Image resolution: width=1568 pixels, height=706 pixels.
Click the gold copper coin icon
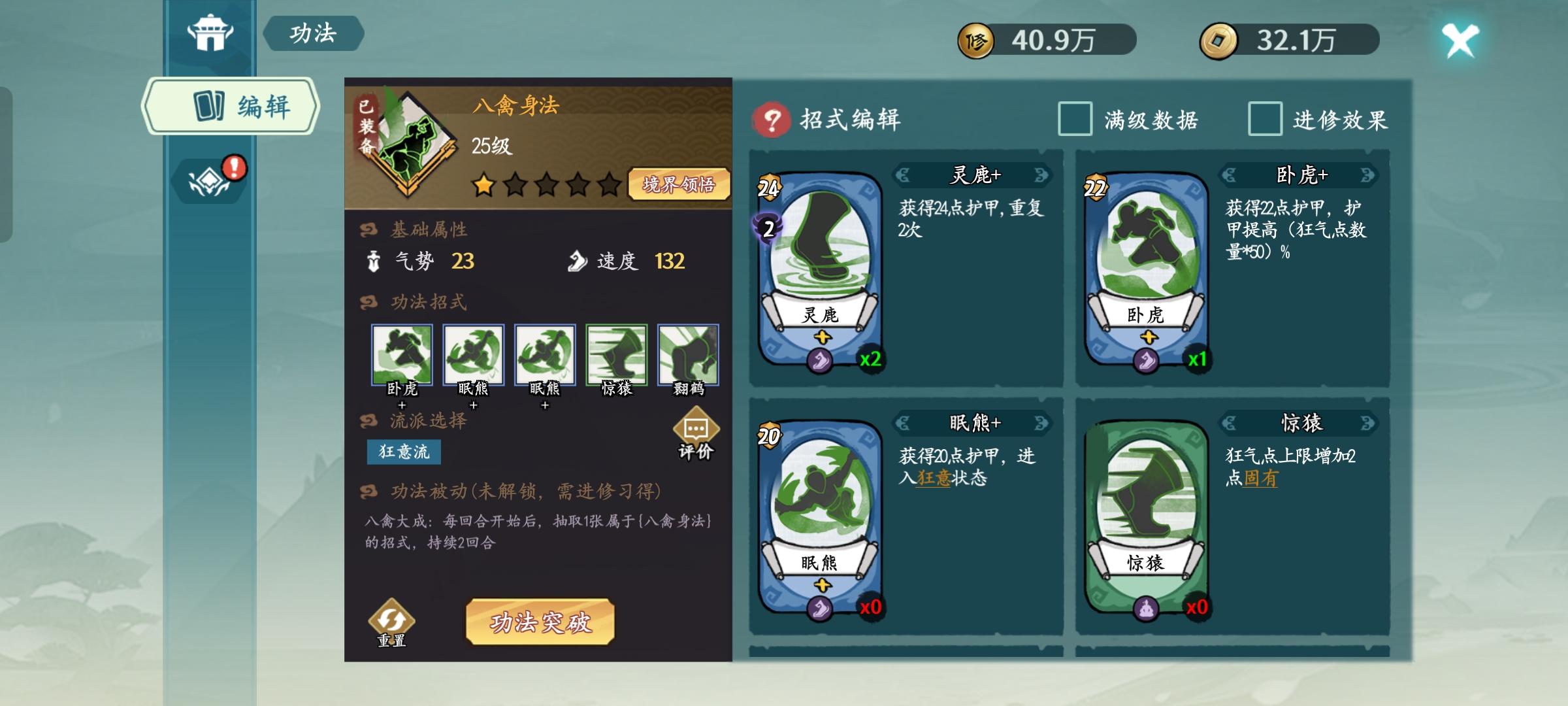[1218, 41]
